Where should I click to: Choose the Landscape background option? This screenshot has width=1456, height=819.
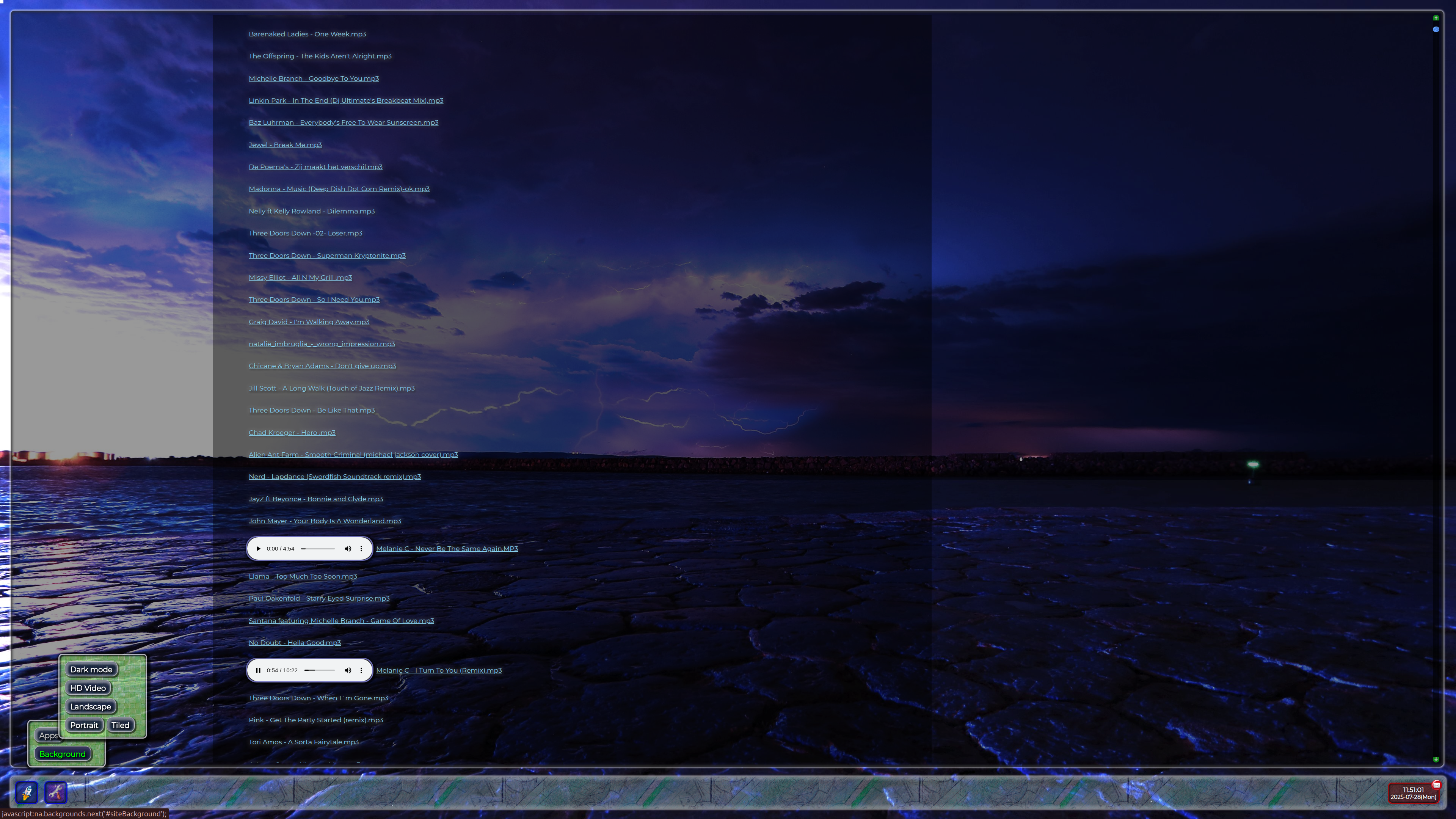91,707
